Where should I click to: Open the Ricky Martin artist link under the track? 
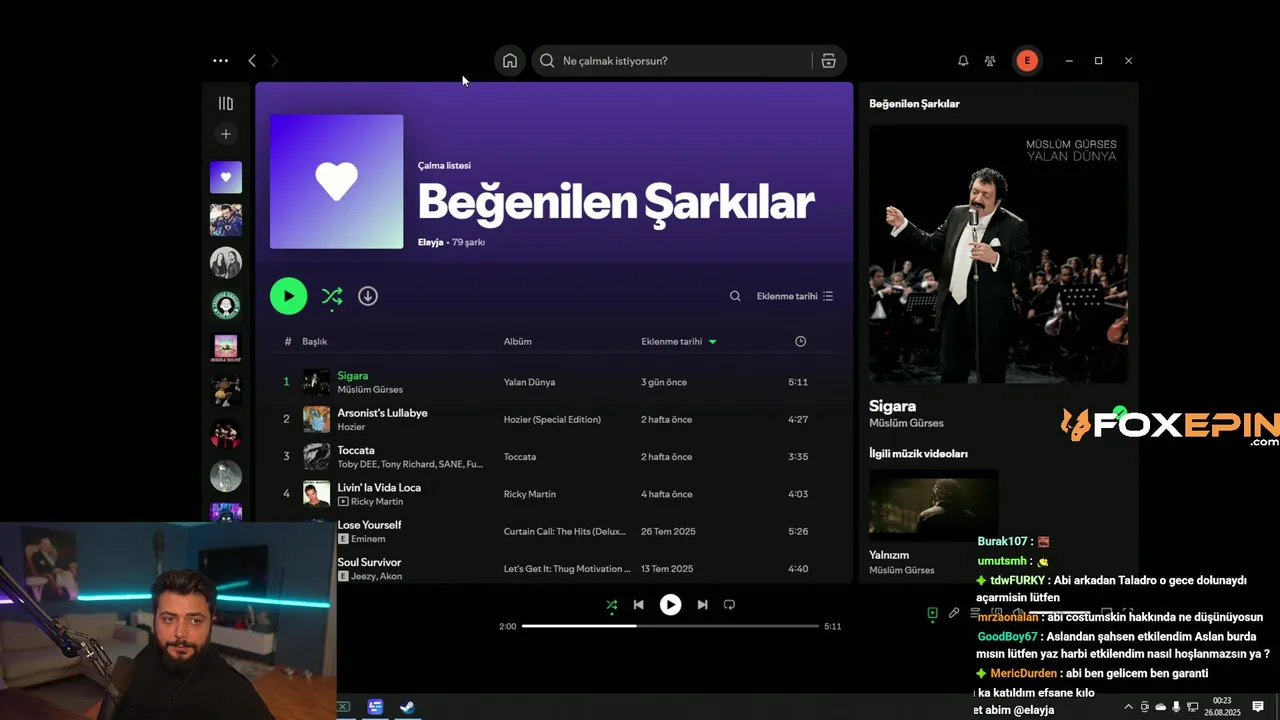coord(375,501)
